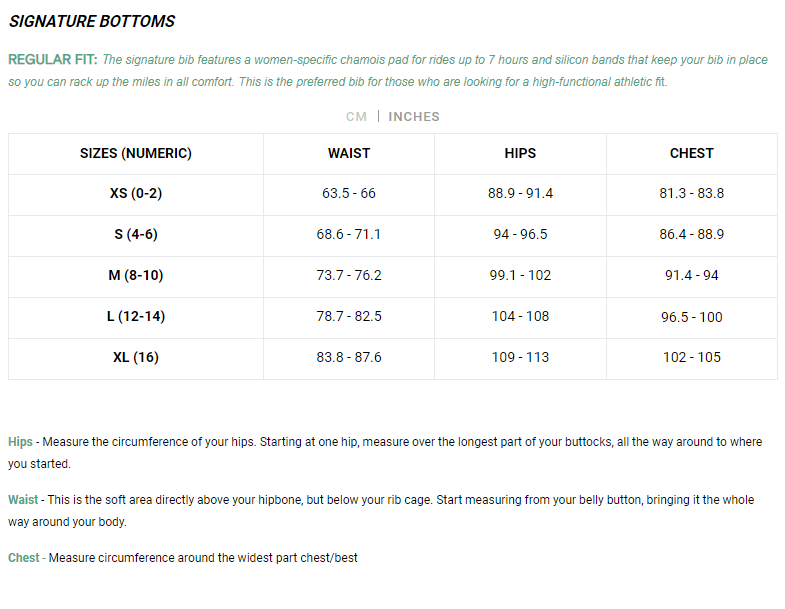Click the Waist measurement guide label
Viewport: 785px width, 609px height.
(x=23, y=500)
